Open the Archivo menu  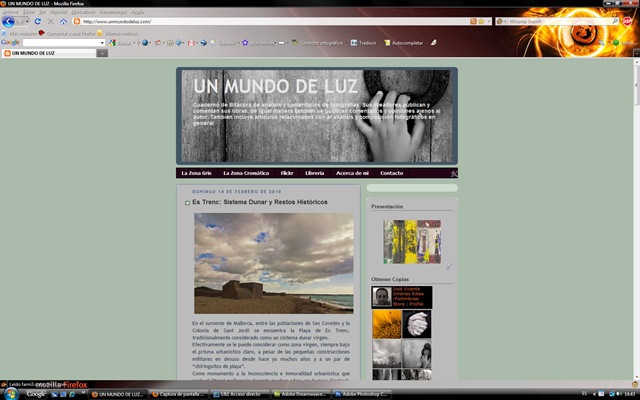point(11,12)
